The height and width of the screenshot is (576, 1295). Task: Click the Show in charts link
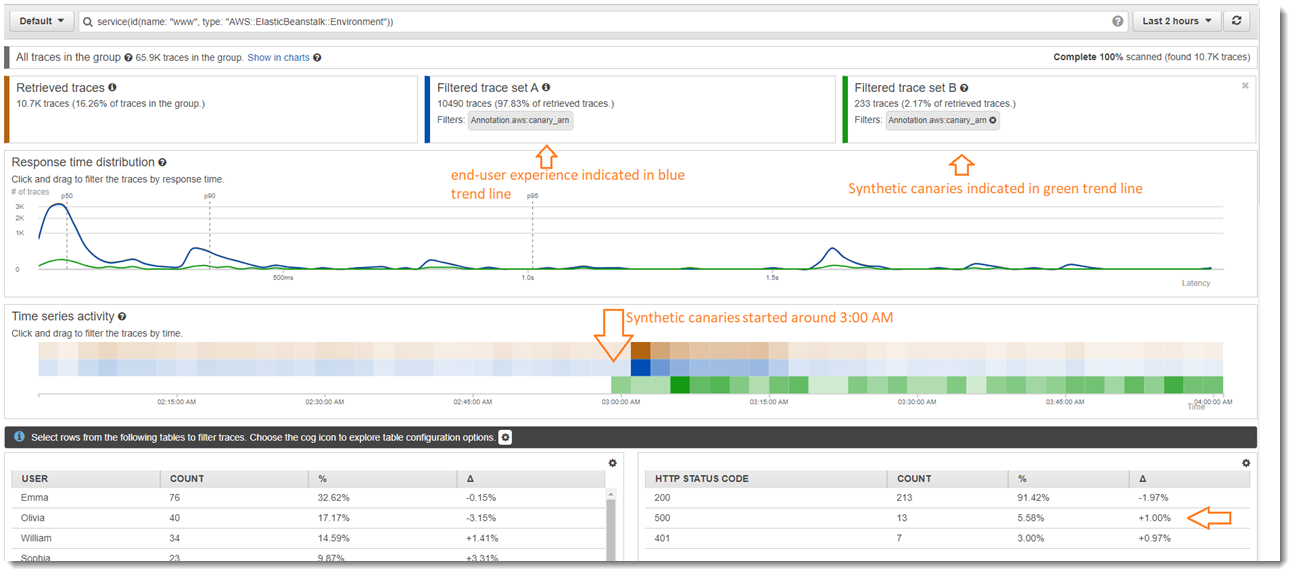pyautogui.click(x=279, y=57)
